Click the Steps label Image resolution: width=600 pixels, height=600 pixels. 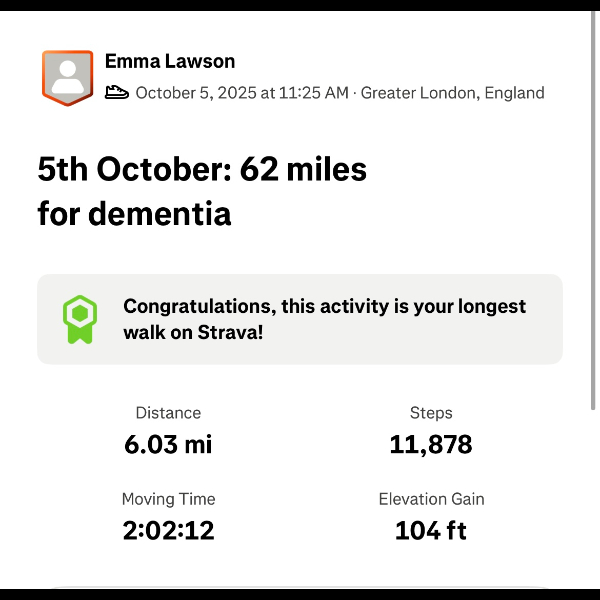pos(431,413)
